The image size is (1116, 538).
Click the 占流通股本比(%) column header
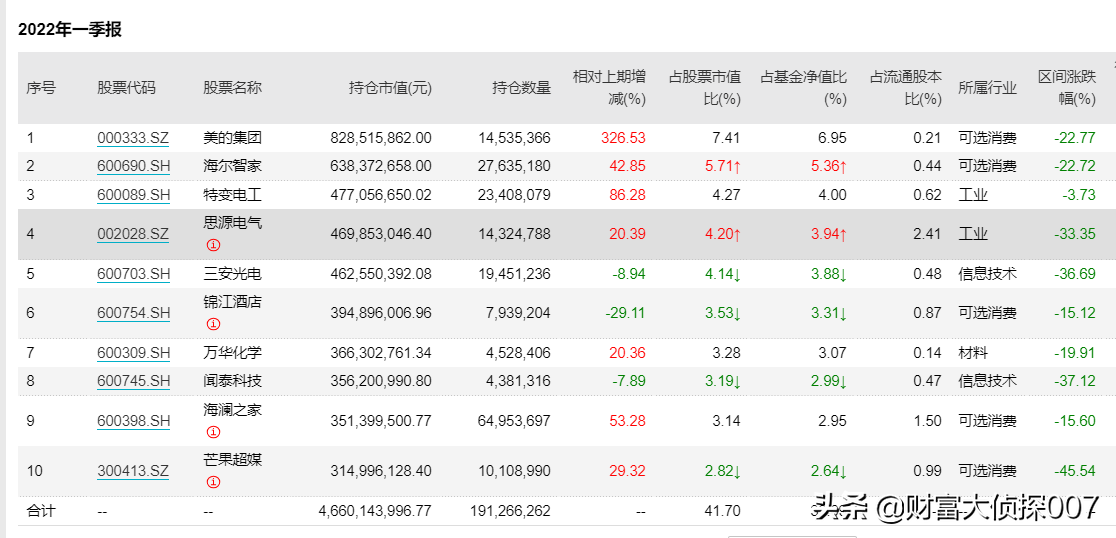(906, 88)
